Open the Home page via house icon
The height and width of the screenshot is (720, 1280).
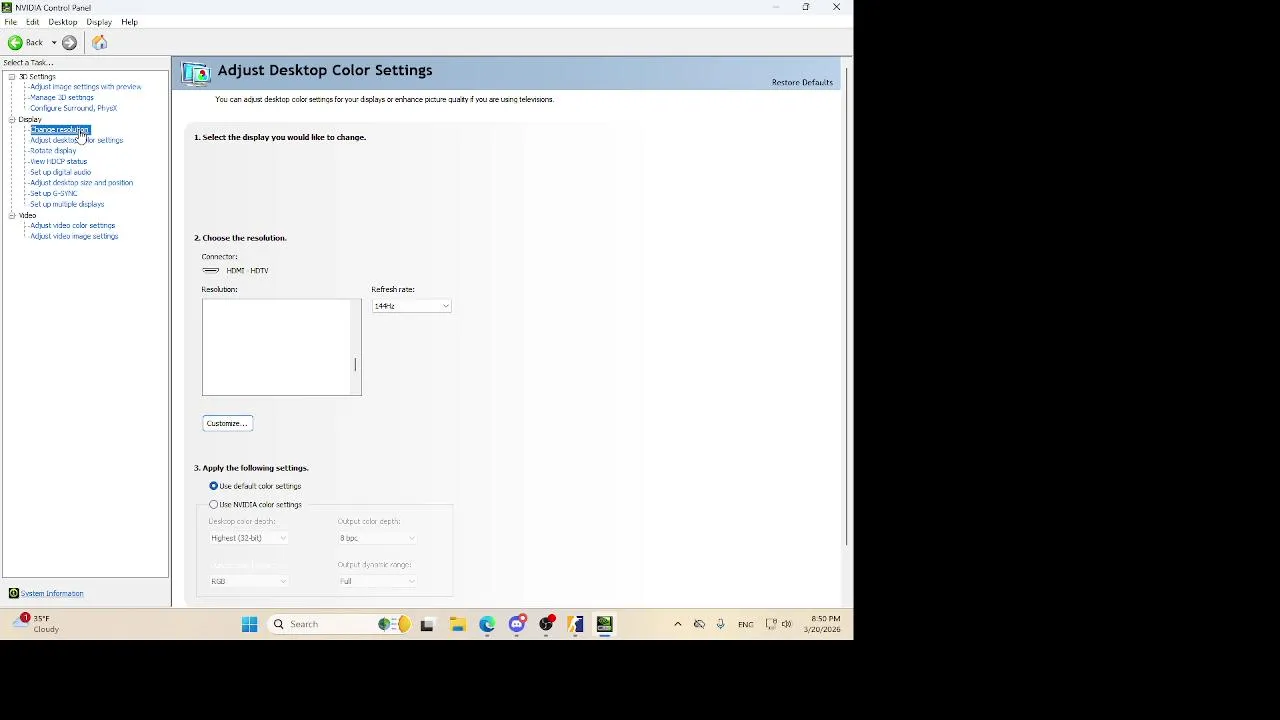pyautogui.click(x=99, y=42)
